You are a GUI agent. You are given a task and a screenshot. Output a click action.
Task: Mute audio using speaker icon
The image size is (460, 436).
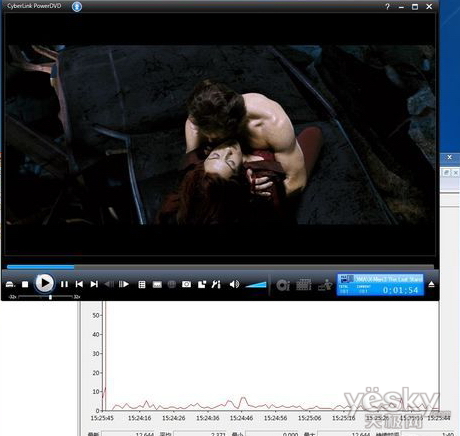234,284
